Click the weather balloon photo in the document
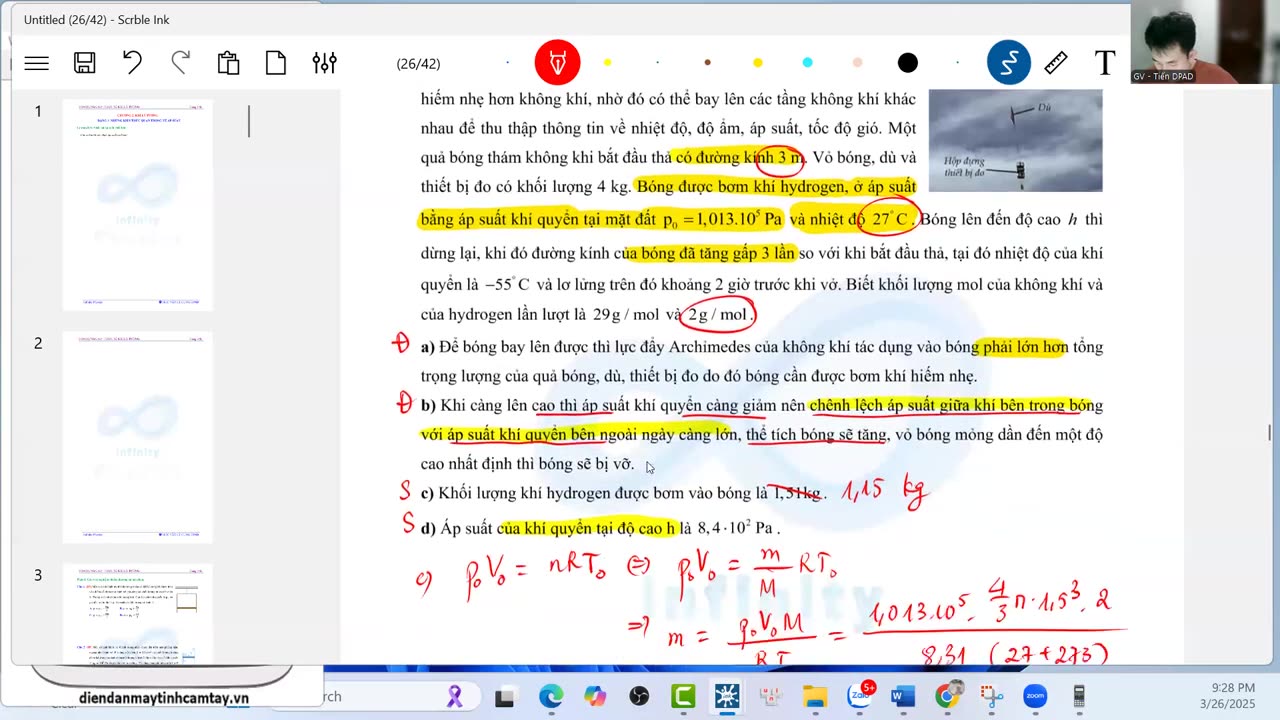 [1015, 140]
